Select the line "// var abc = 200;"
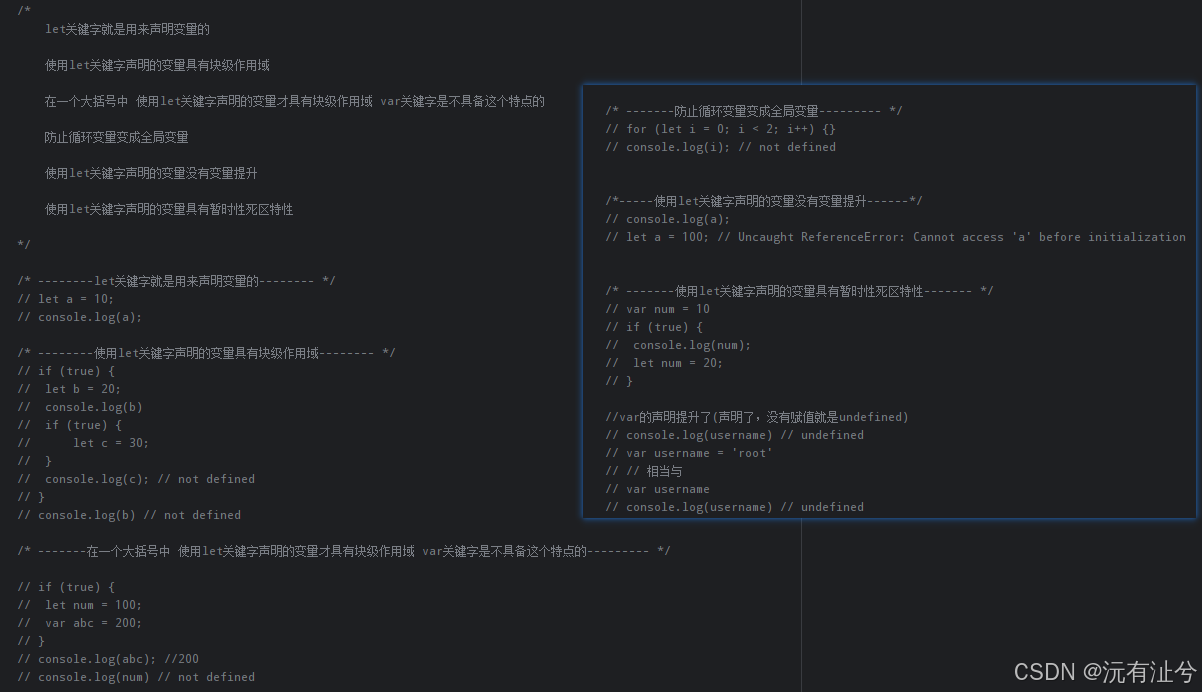 pos(80,623)
